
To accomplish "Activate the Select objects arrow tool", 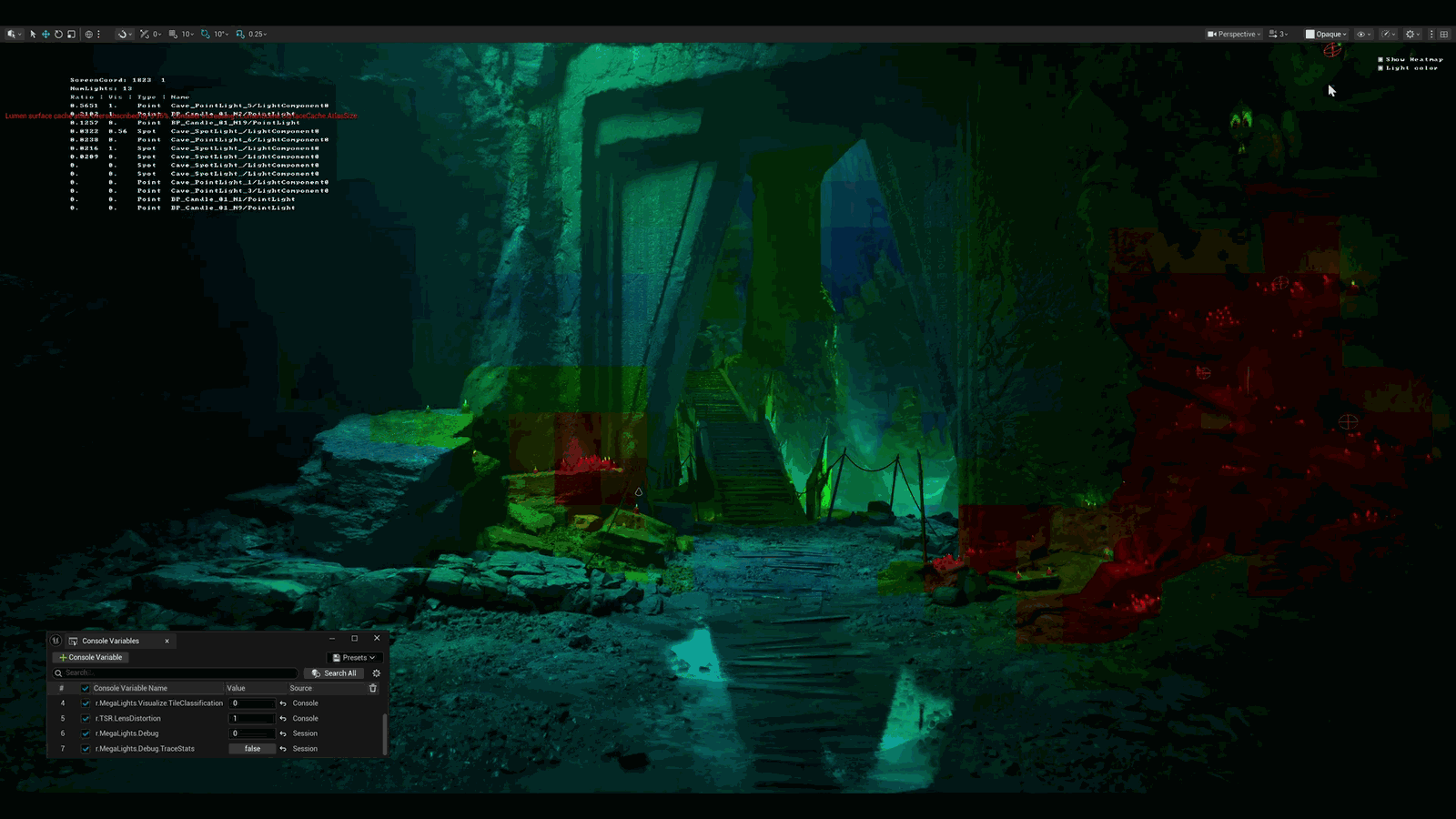I will click(33, 34).
